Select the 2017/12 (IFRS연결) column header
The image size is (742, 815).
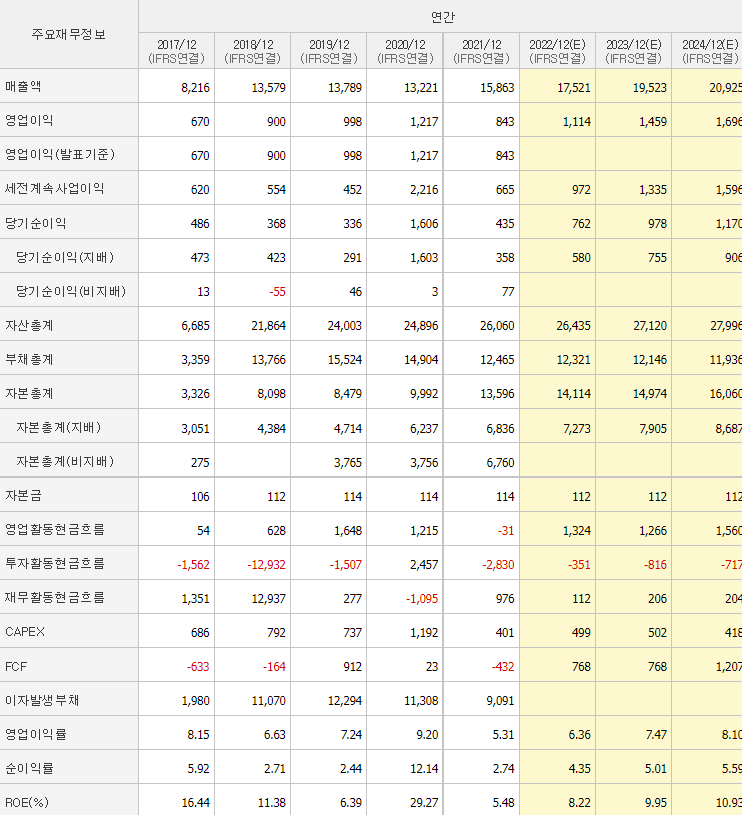tap(177, 51)
